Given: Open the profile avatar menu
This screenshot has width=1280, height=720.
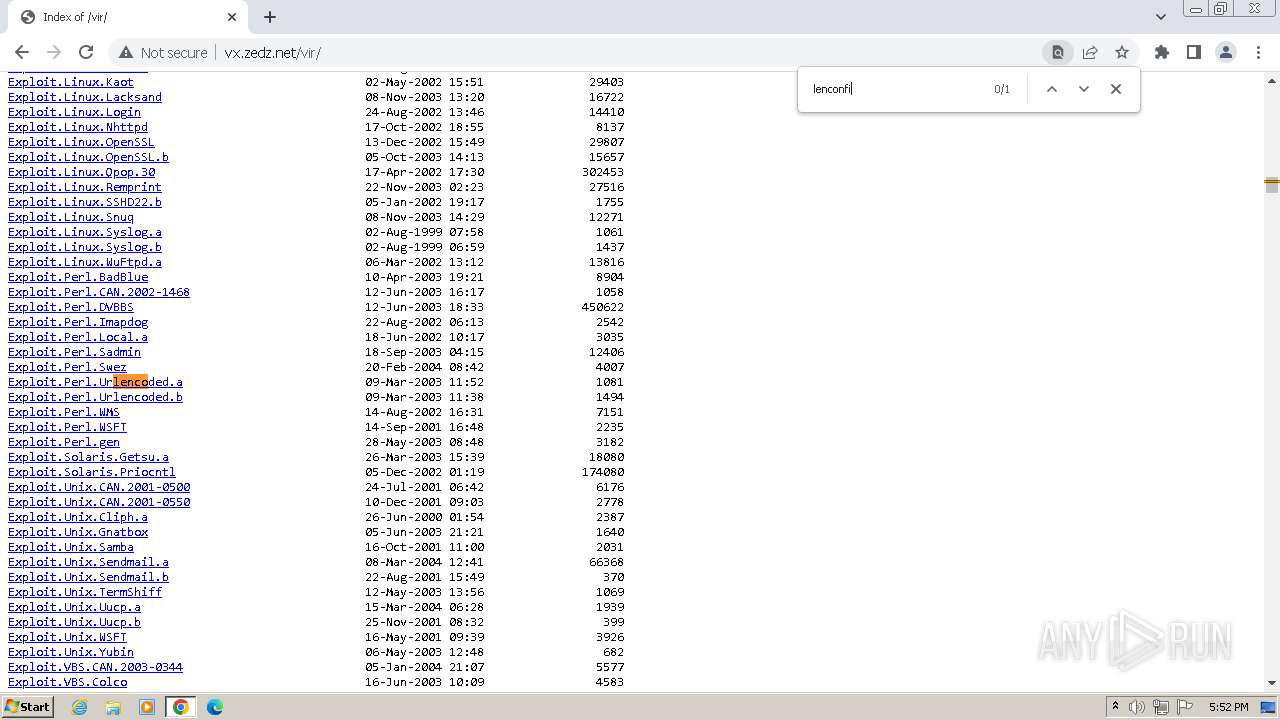Looking at the screenshot, I should click(1225, 52).
